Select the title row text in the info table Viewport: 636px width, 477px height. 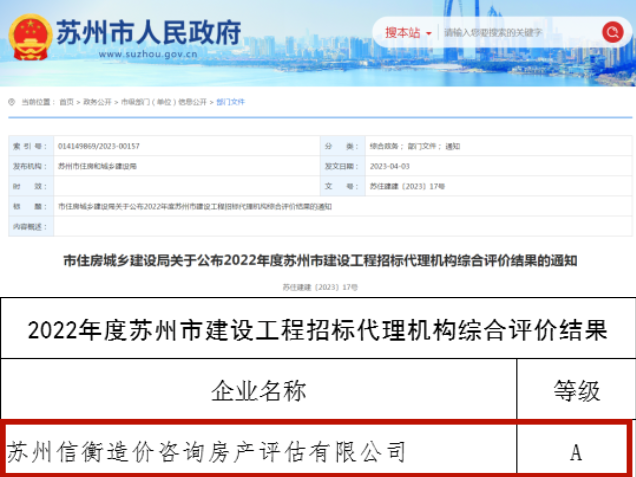tap(195, 206)
